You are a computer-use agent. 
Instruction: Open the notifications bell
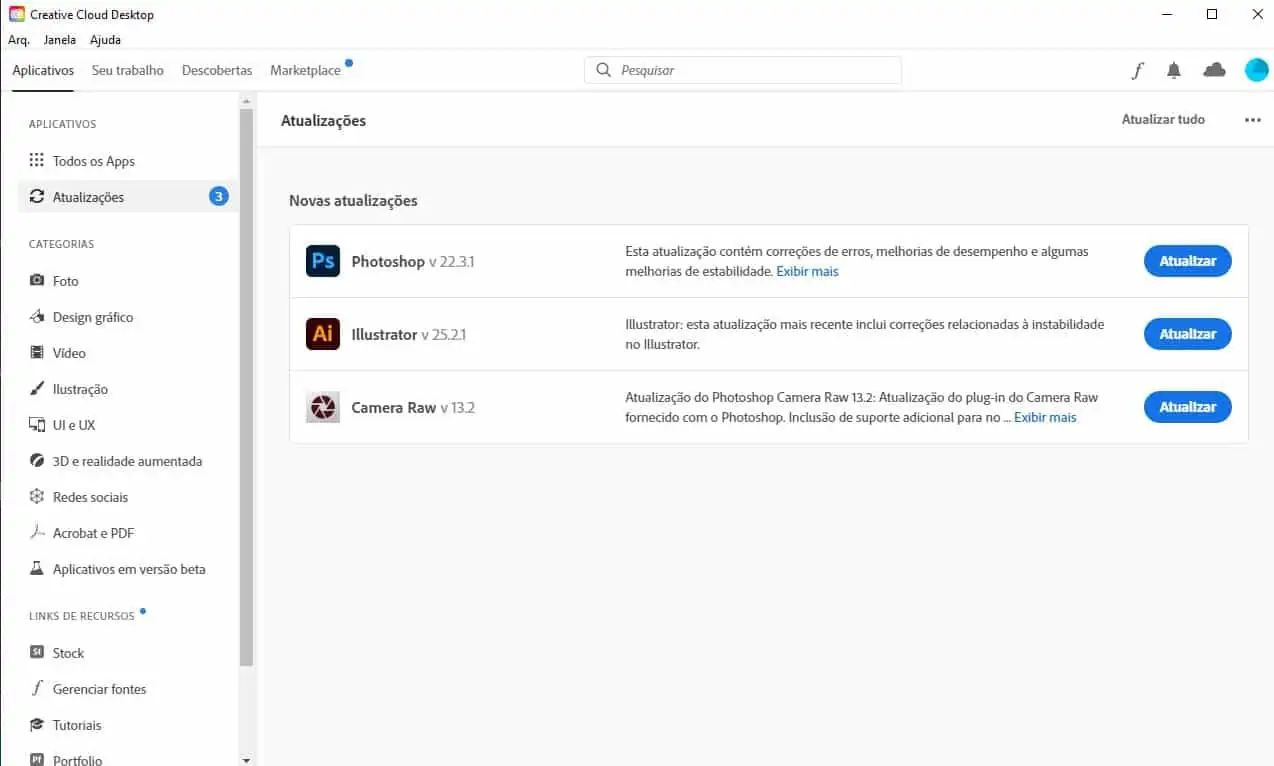[1174, 70]
